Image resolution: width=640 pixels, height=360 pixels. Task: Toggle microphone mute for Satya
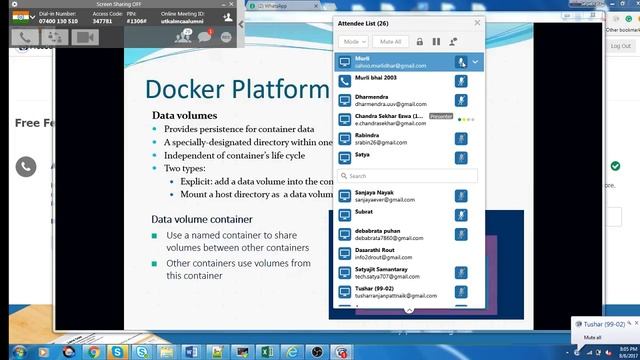(461, 158)
